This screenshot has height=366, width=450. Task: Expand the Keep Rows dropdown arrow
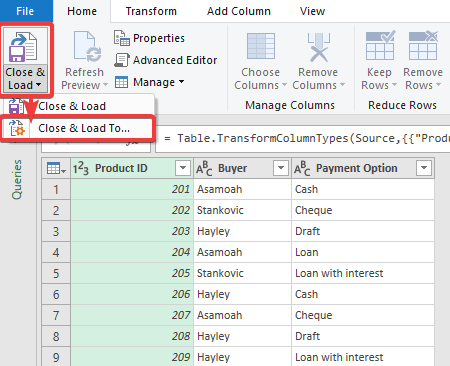[394, 85]
